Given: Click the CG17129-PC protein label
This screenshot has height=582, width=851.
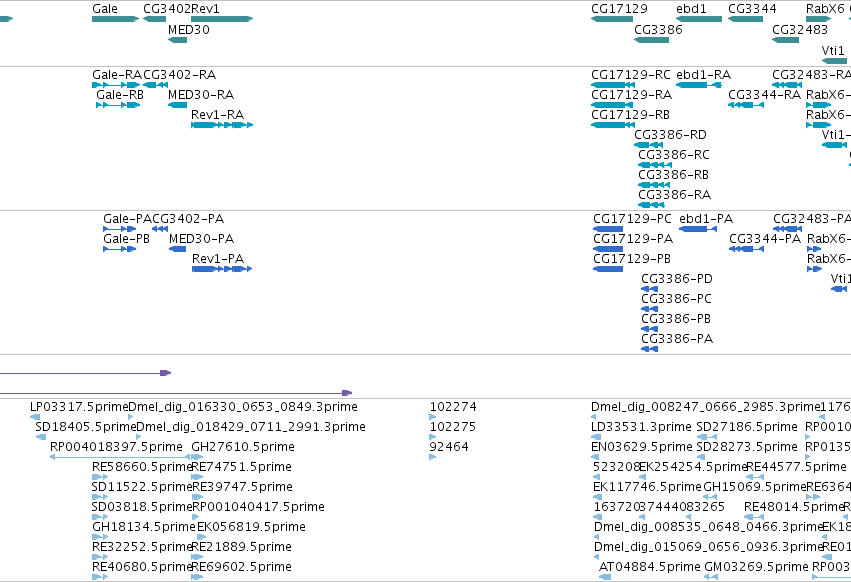Looking at the screenshot, I should [x=632, y=219].
